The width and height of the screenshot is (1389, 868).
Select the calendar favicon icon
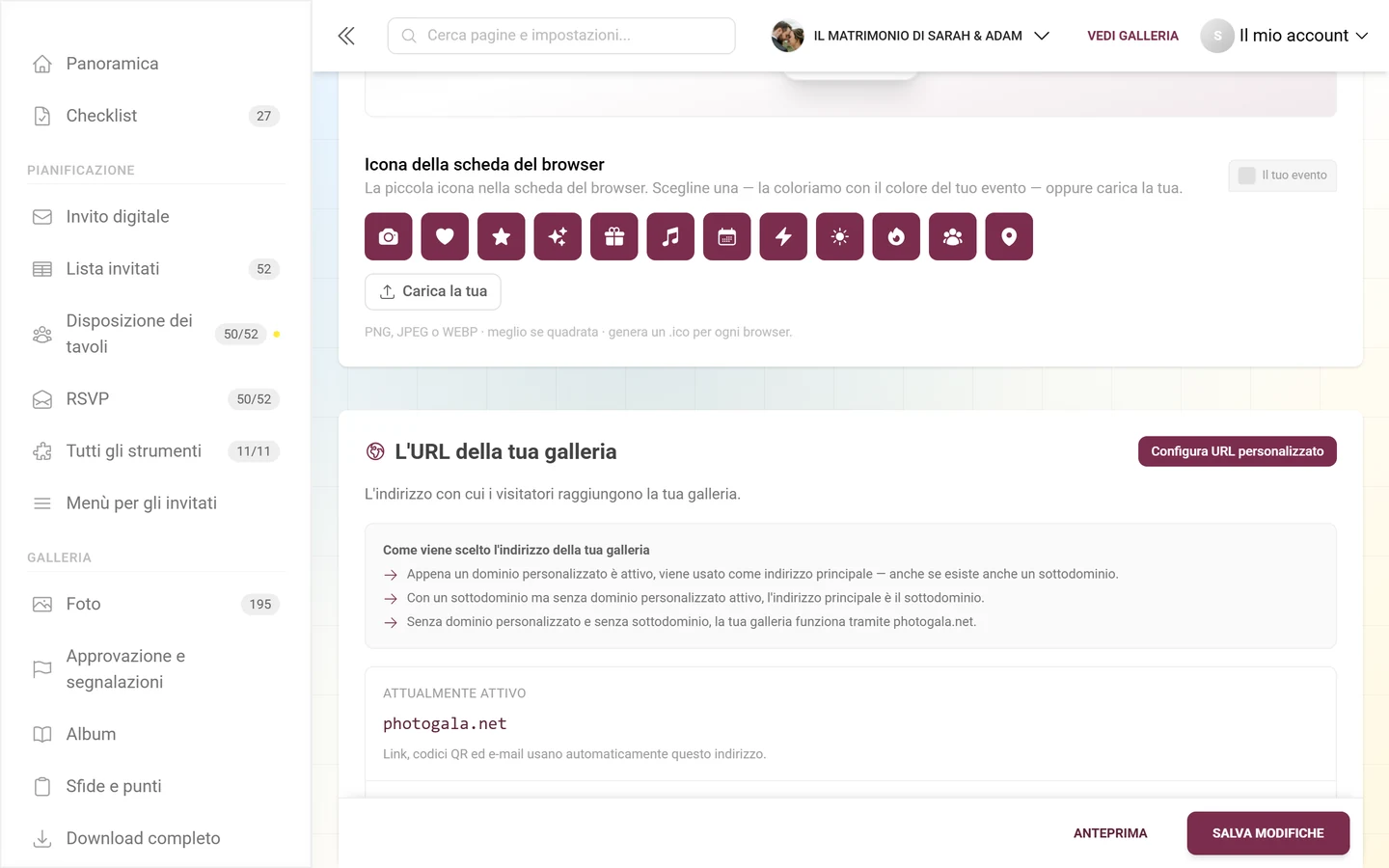pos(727,236)
